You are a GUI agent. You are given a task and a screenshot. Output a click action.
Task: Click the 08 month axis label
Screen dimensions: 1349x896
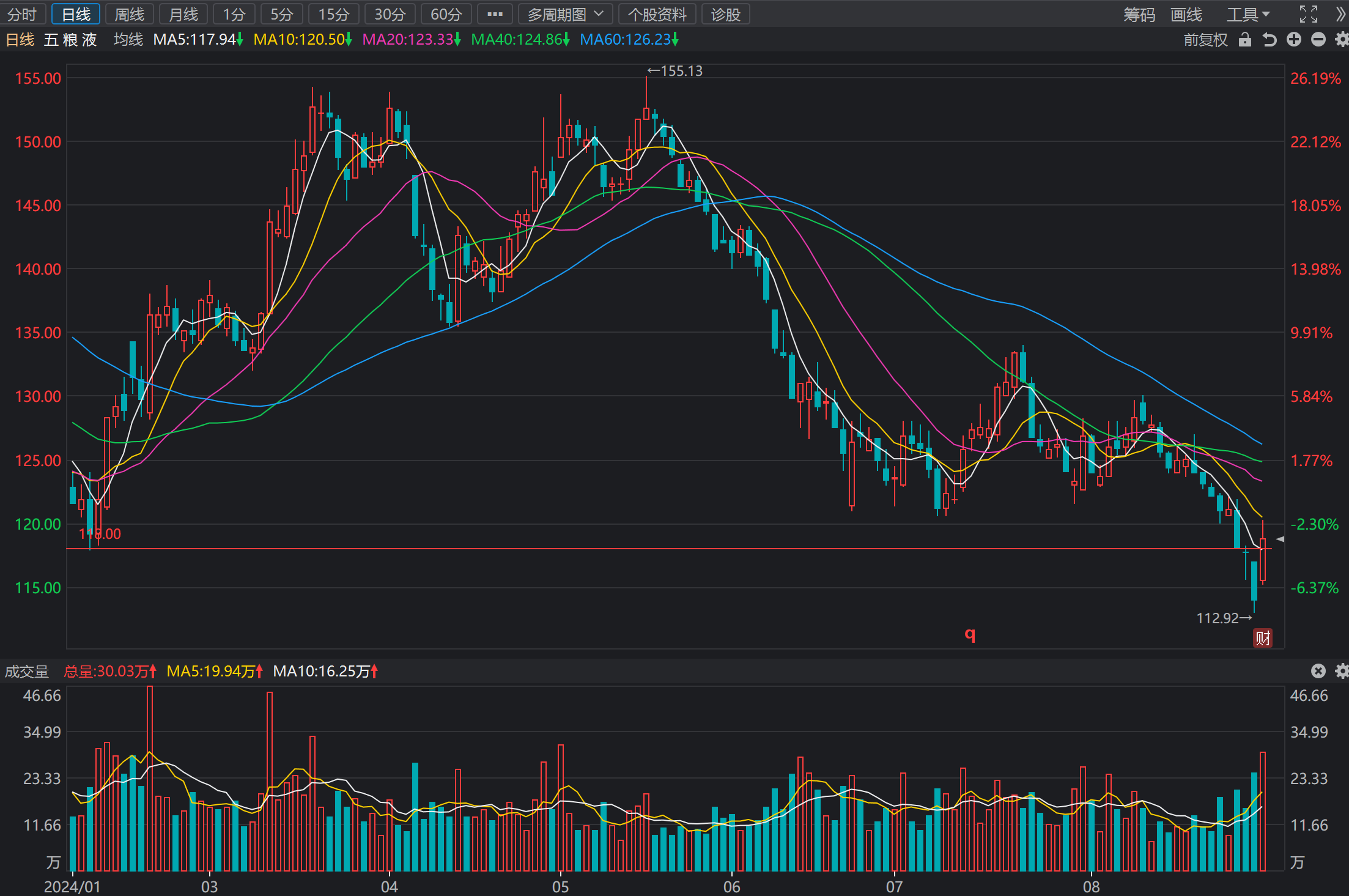pyautogui.click(x=1091, y=887)
